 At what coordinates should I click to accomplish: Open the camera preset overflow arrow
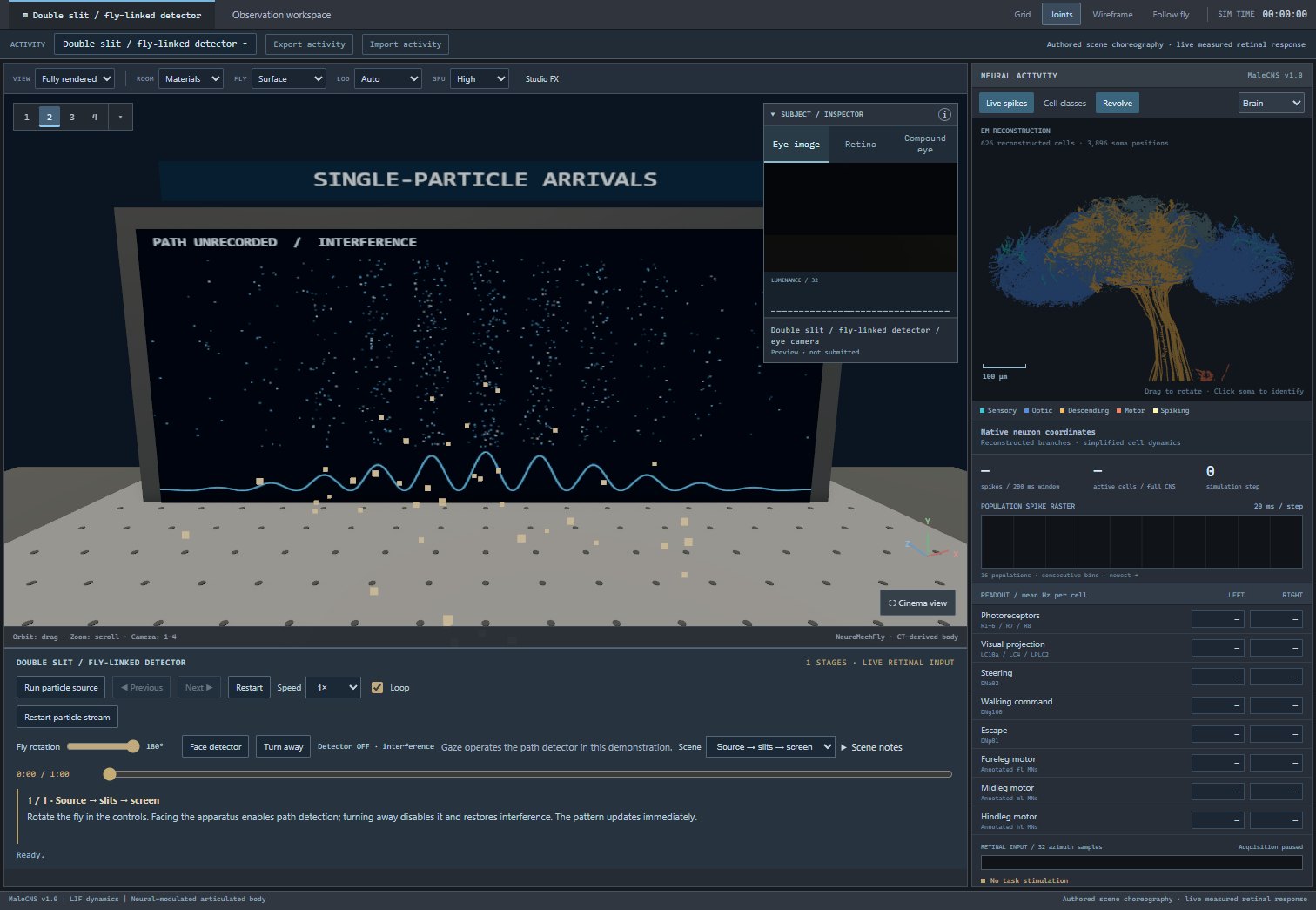pyautogui.click(x=120, y=117)
